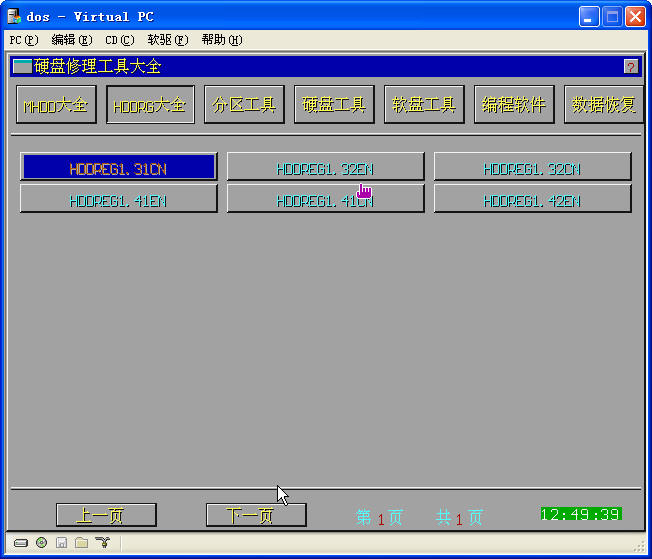Open the 分区工具 category

pos(244,104)
